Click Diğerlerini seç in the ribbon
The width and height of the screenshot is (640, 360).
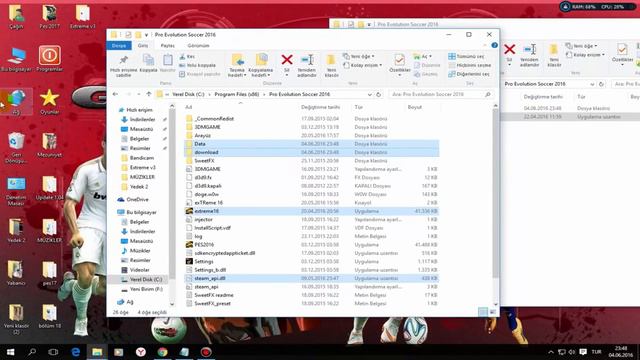click(x=469, y=74)
